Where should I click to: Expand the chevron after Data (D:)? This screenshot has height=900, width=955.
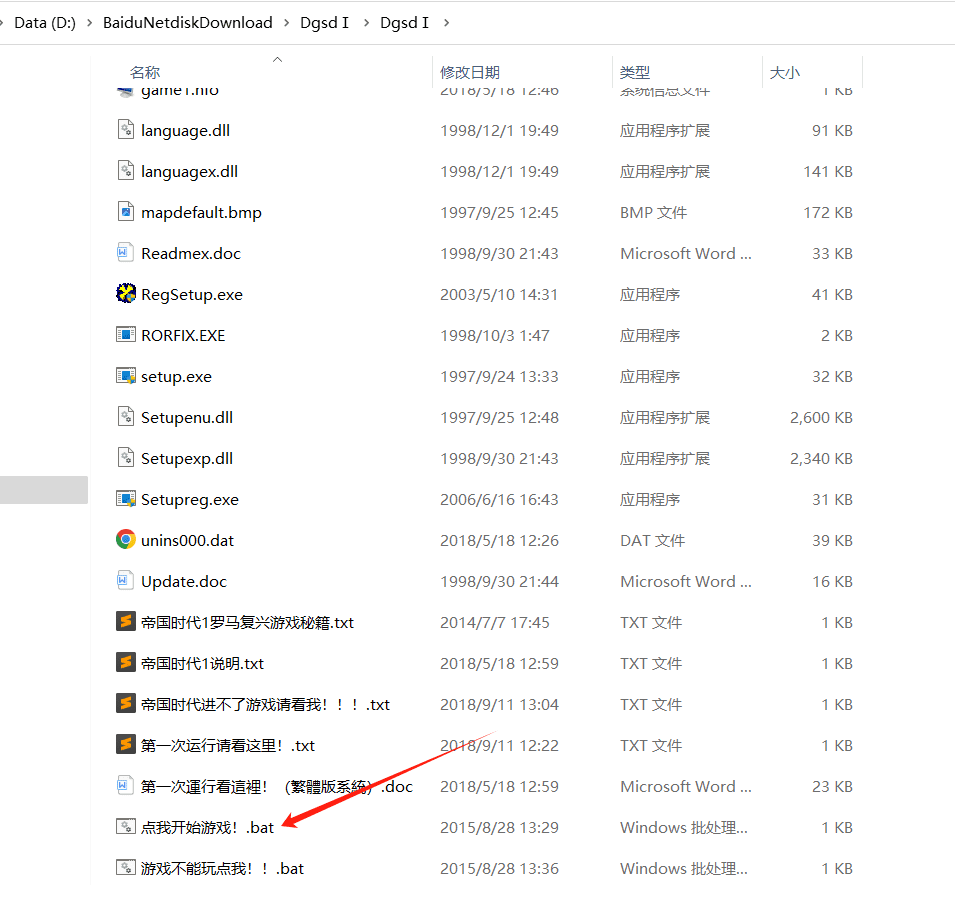89,22
